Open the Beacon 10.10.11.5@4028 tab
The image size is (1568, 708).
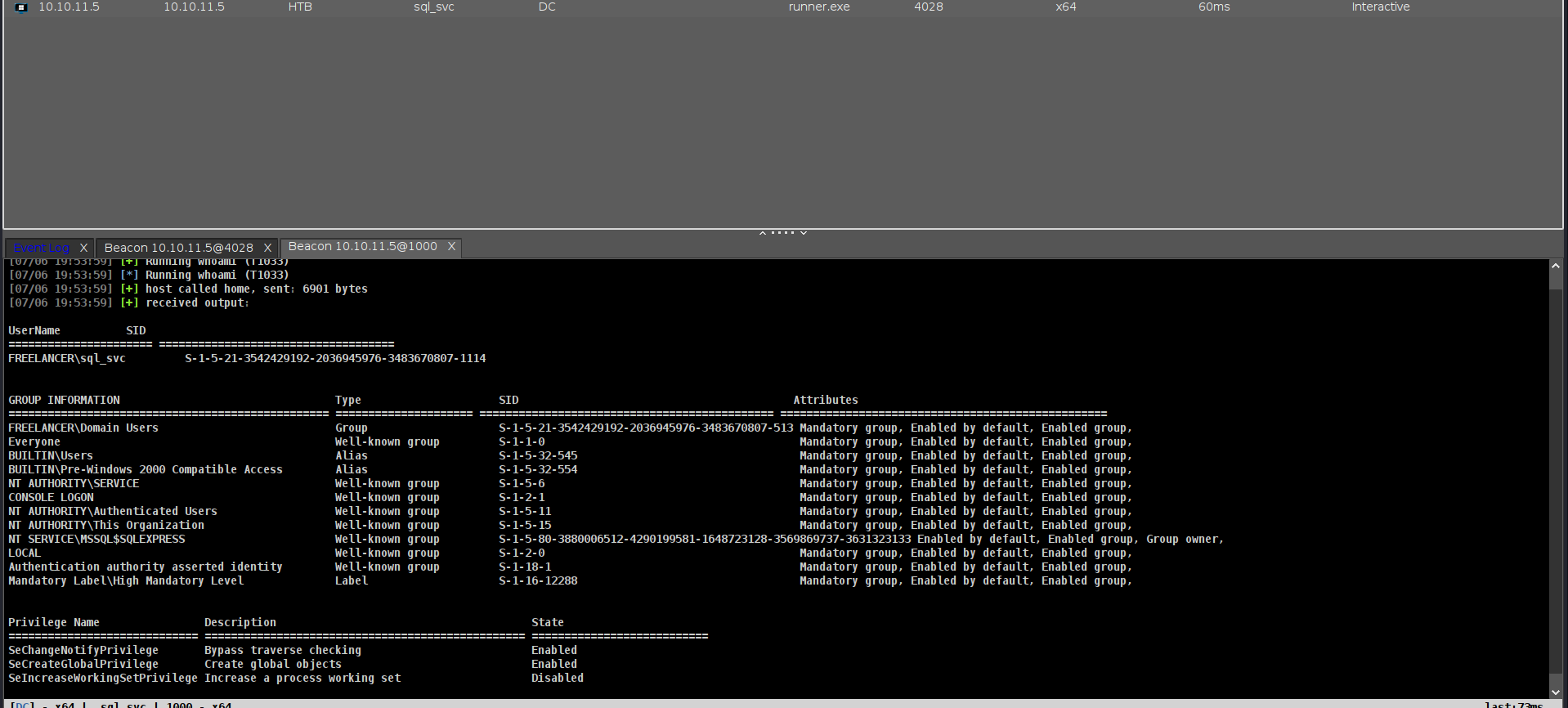tap(179, 248)
